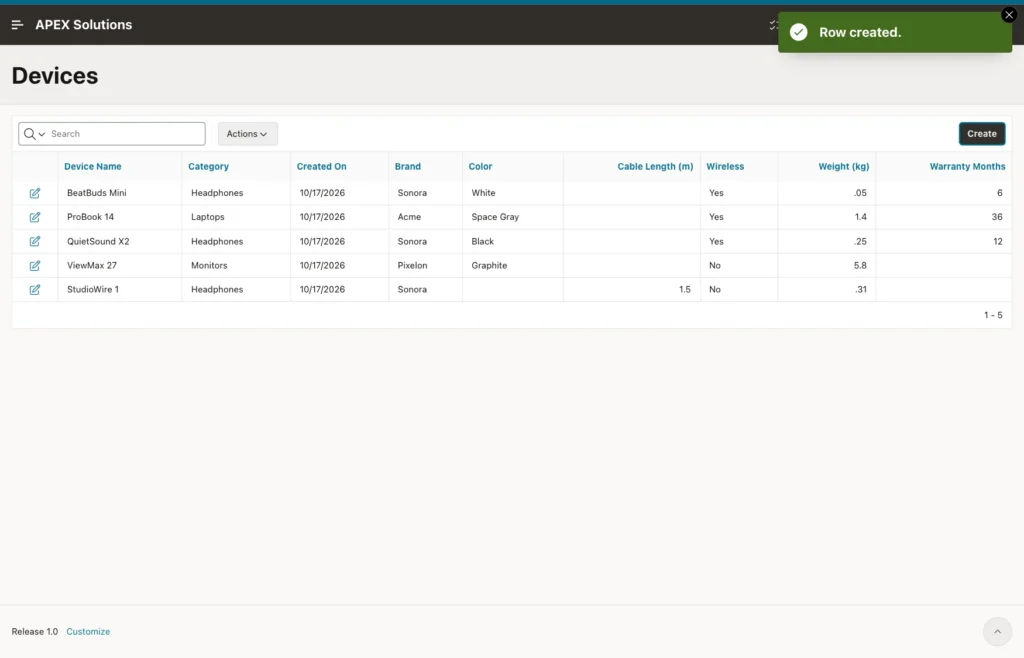Click the Warranty Months column header
This screenshot has width=1024, height=658.
pyautogui.click(x=967, y=166)
